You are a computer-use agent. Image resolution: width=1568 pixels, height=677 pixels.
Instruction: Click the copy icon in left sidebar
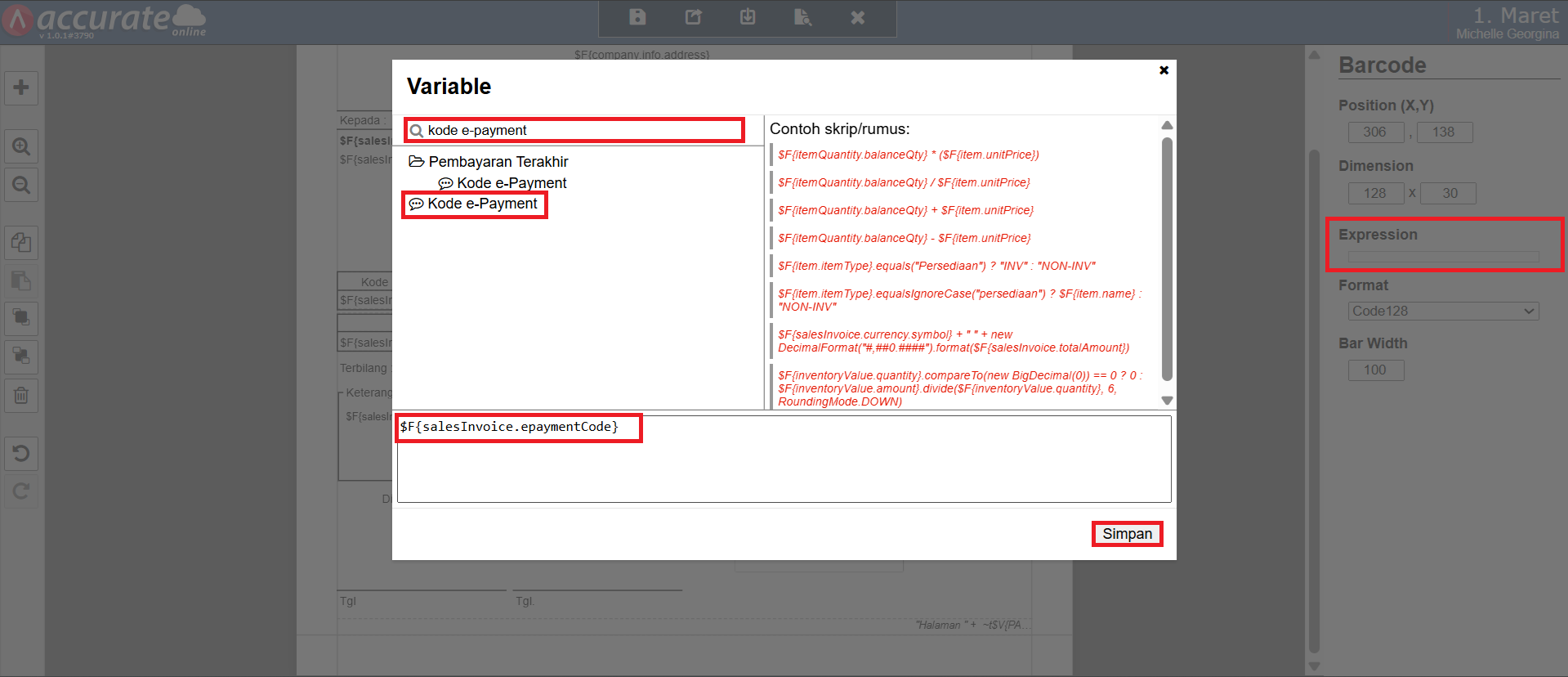pos(21,243)
